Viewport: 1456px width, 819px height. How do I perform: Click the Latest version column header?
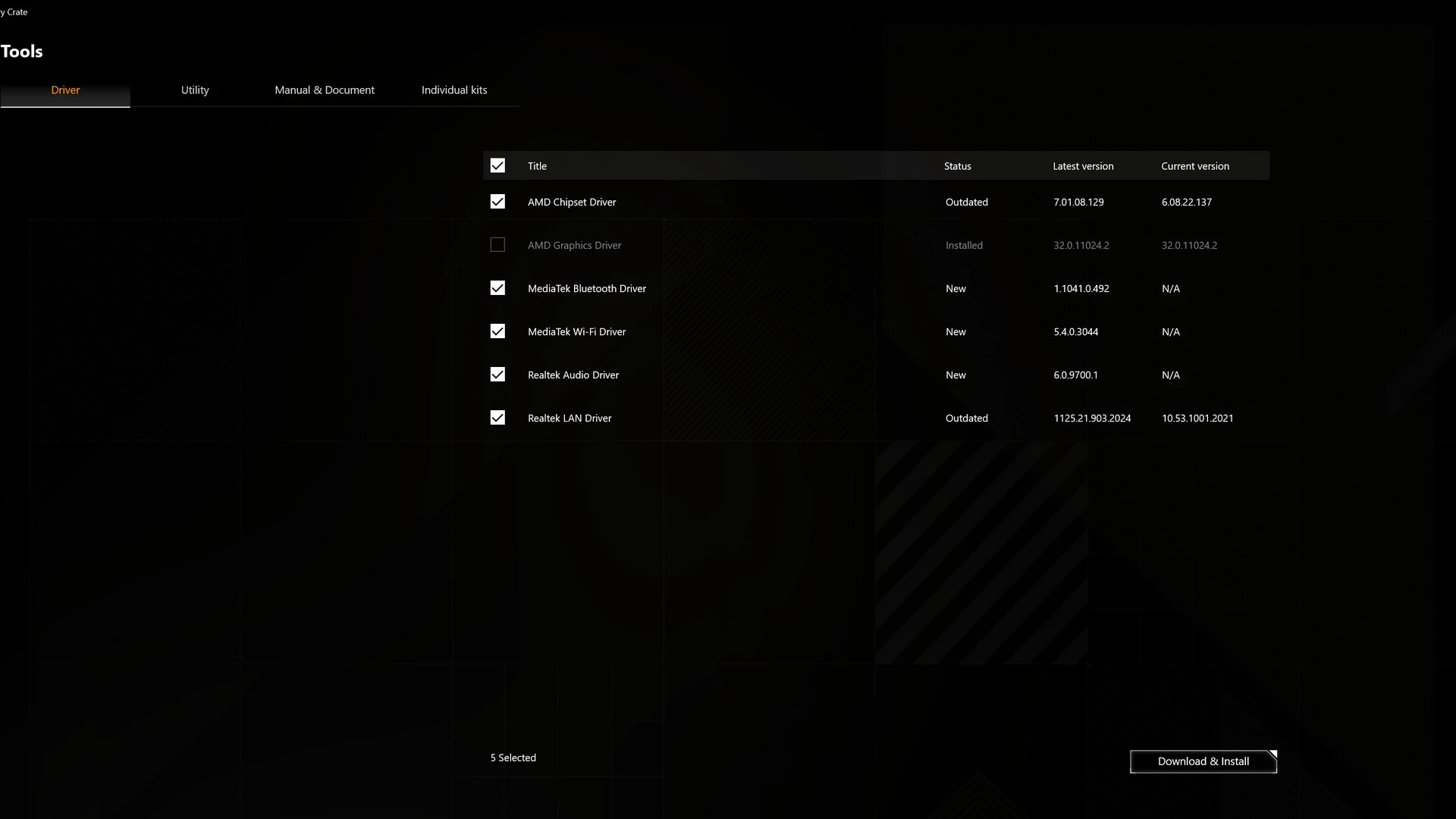coord(1083,166)
